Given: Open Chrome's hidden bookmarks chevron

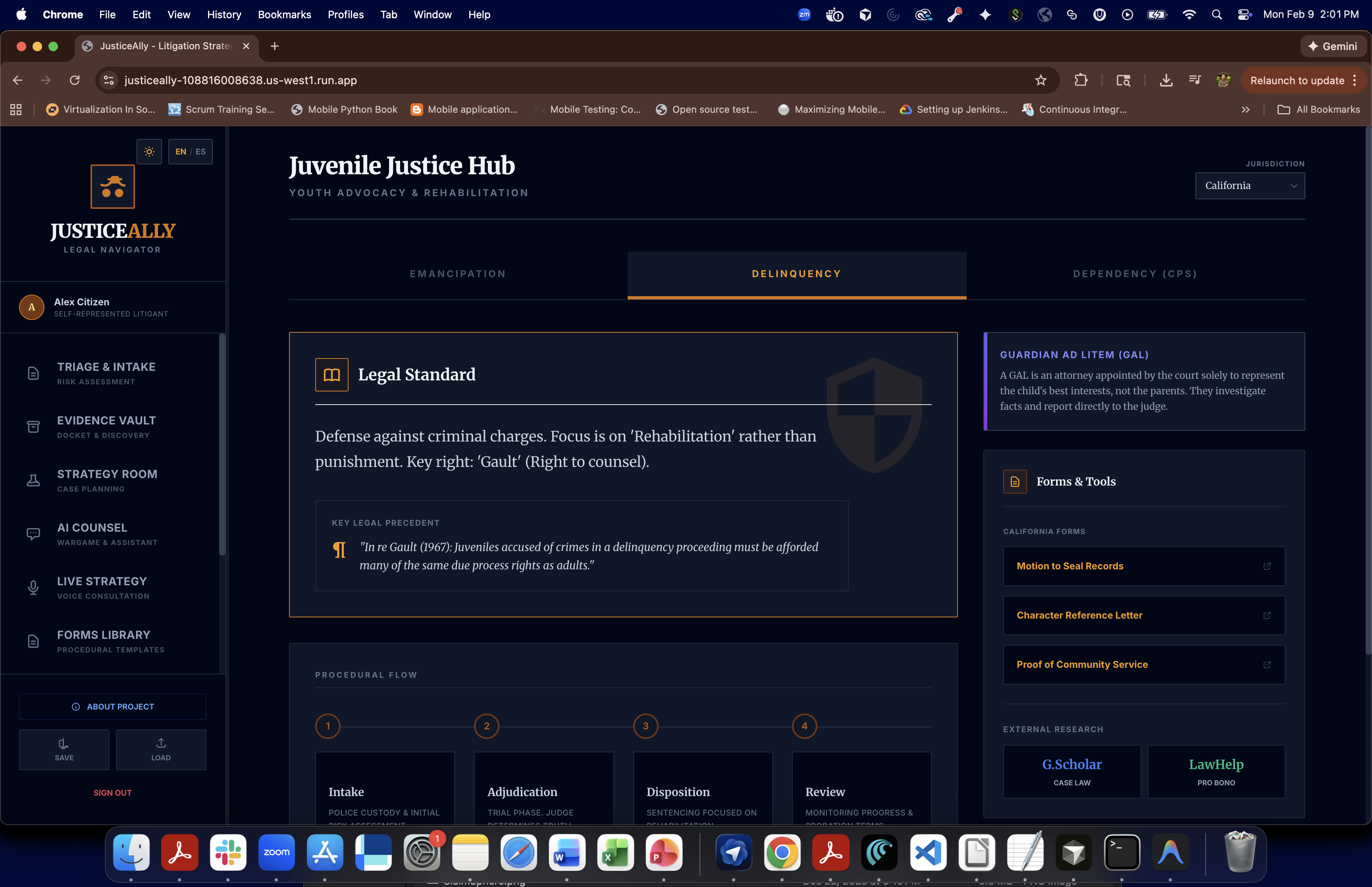Looking at the screenshot, I should 1245,110.
